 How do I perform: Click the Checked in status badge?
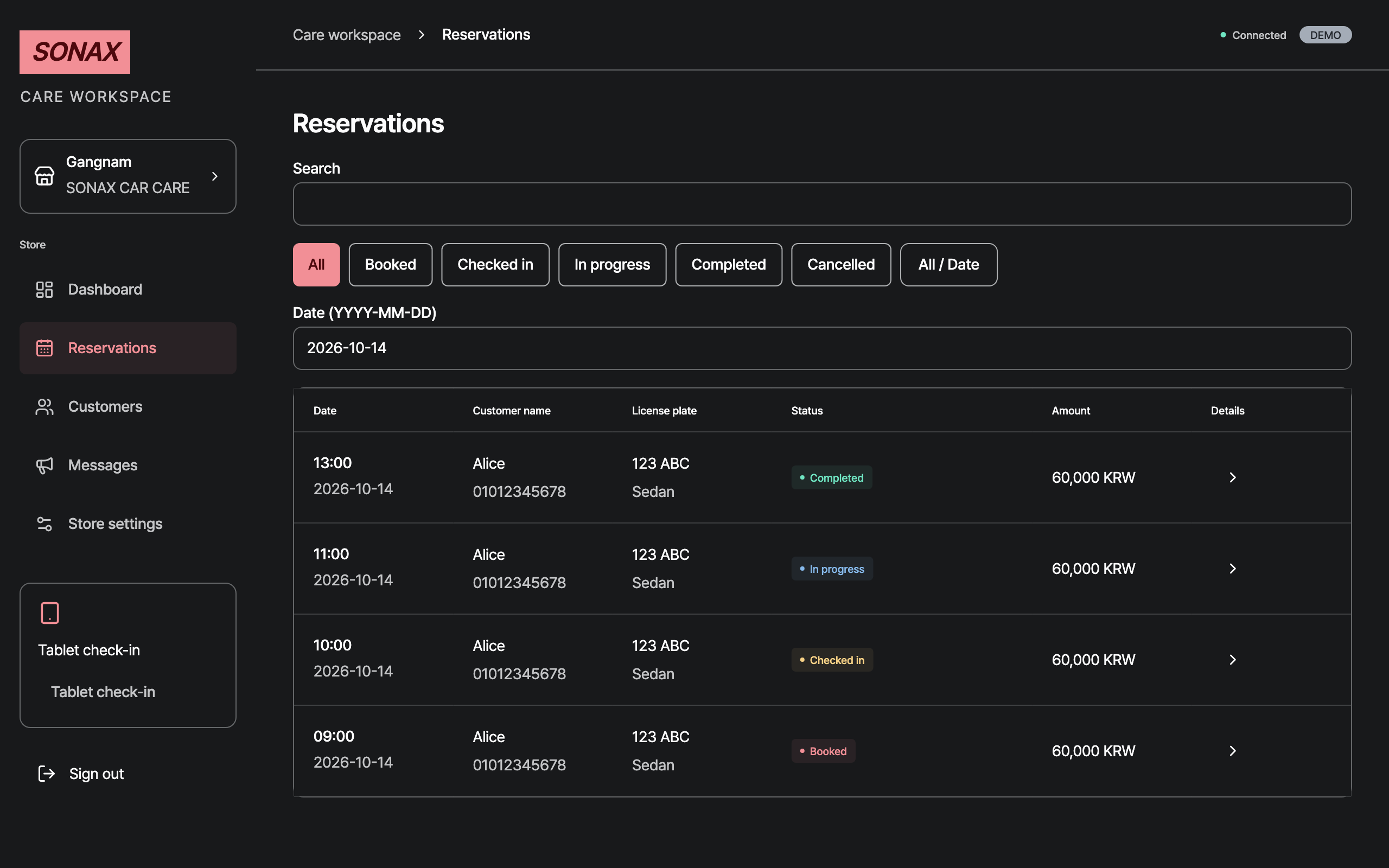click(832, 660)
